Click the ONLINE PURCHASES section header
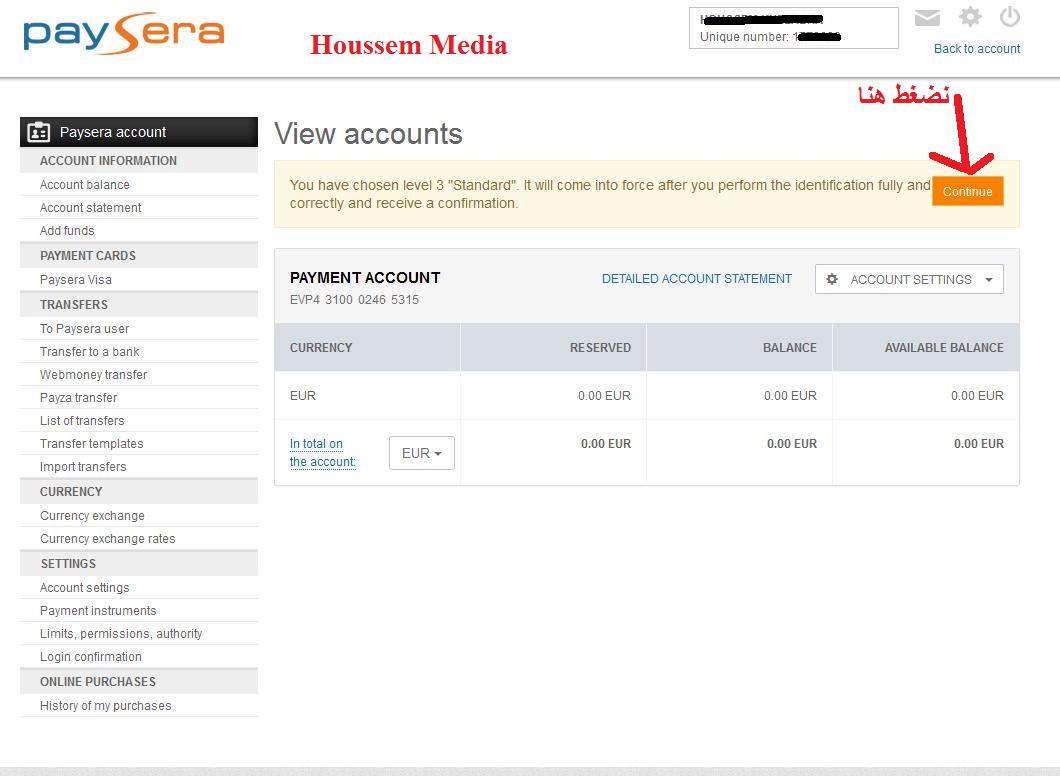The height and width of the screenshot is (776, 1060). [139, 681]
